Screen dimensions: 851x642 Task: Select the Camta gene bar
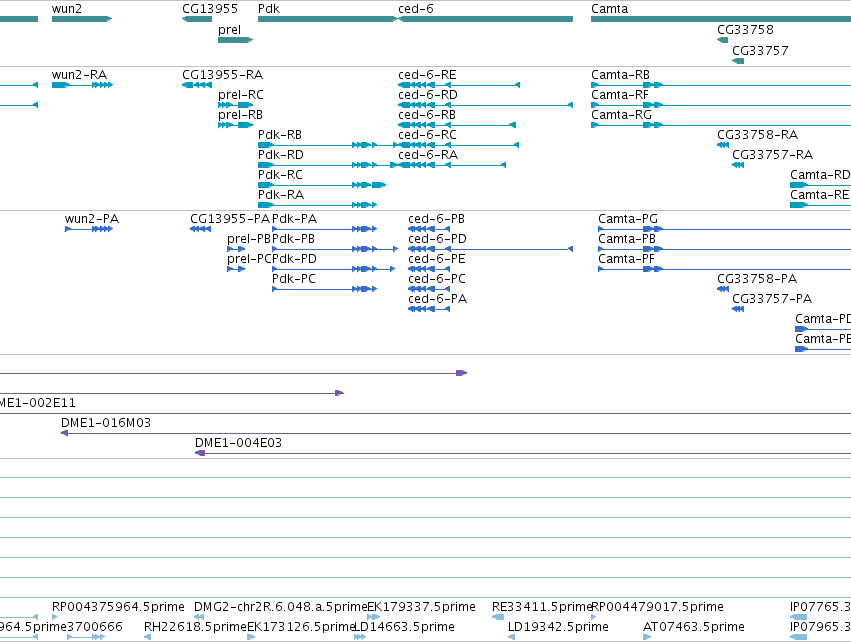[x=721, y=19]
